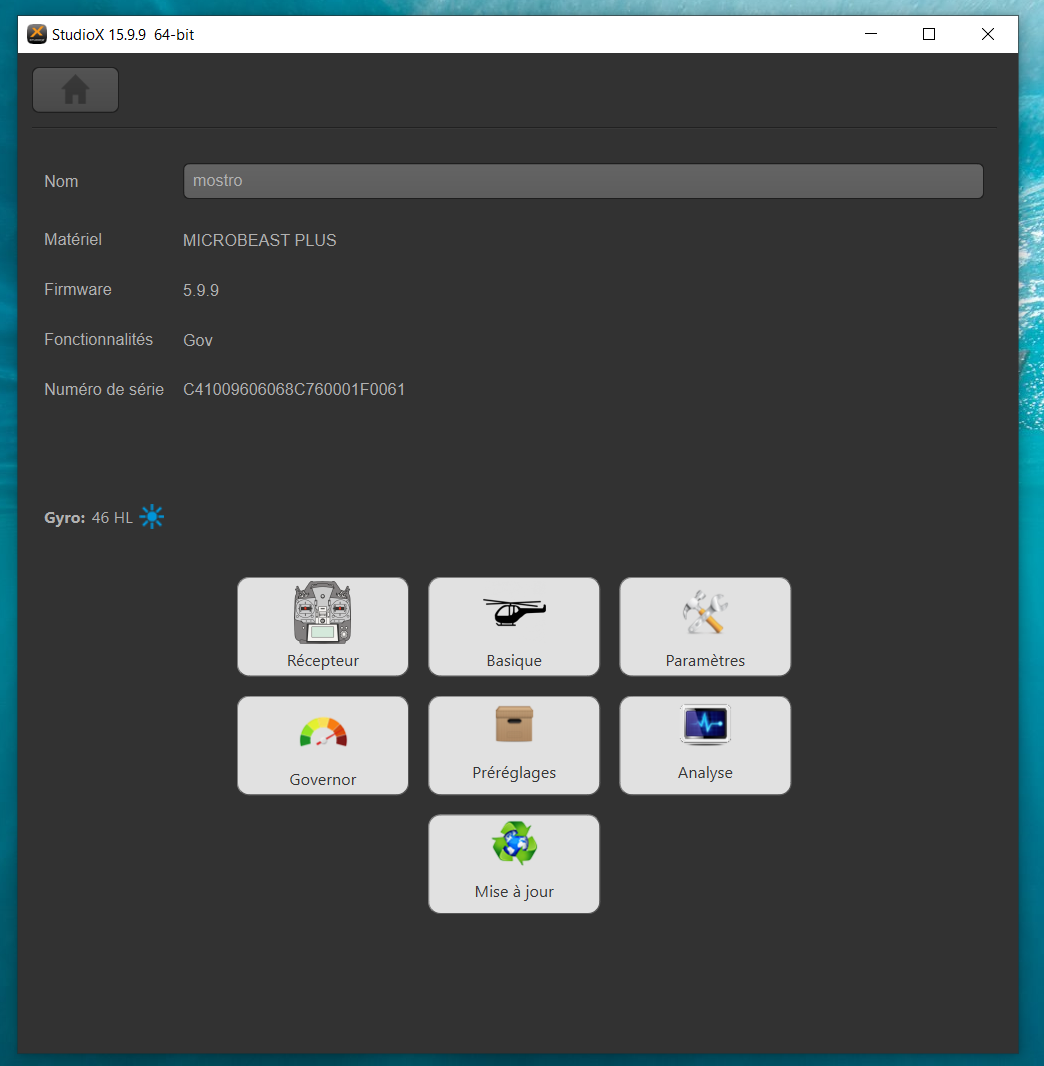Launch Mise à jour update tile
The width and height of the screenshot is (1044, 1066).
coord(514,864)
